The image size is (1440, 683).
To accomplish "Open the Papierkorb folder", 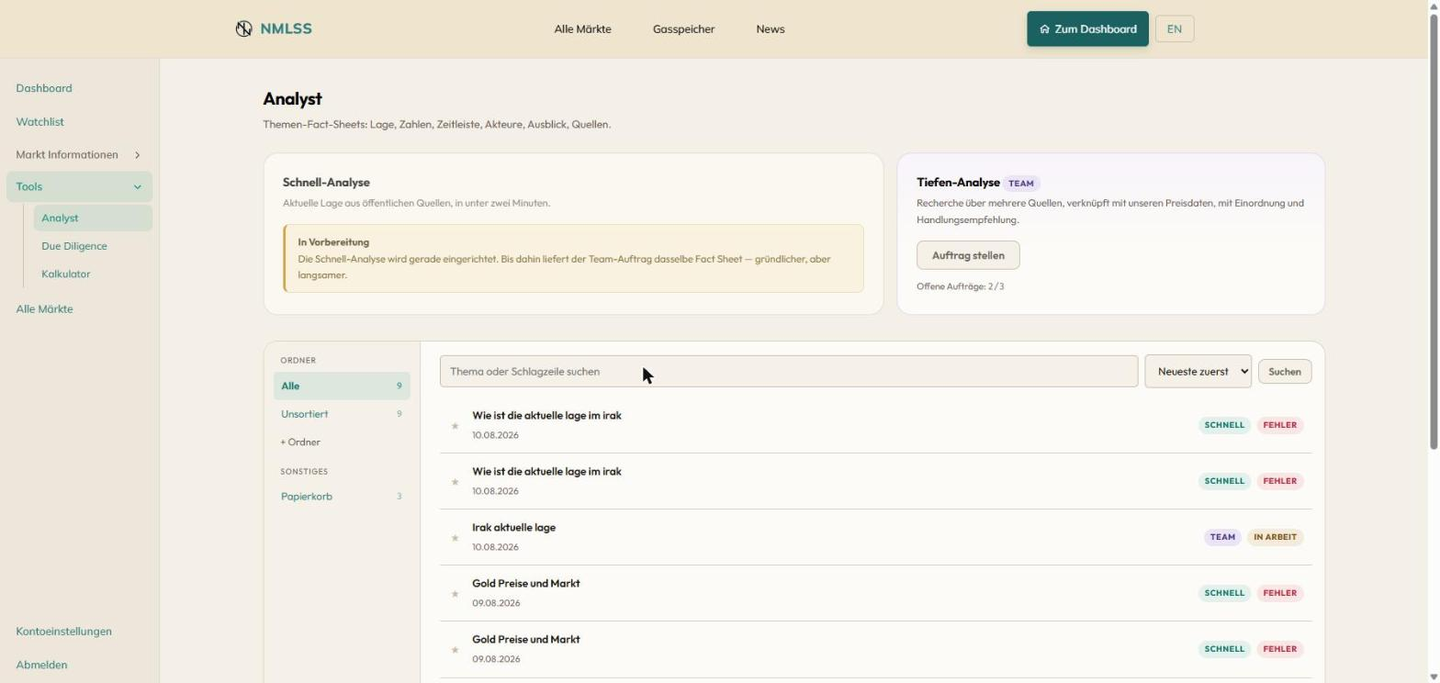I will [342, 496].
